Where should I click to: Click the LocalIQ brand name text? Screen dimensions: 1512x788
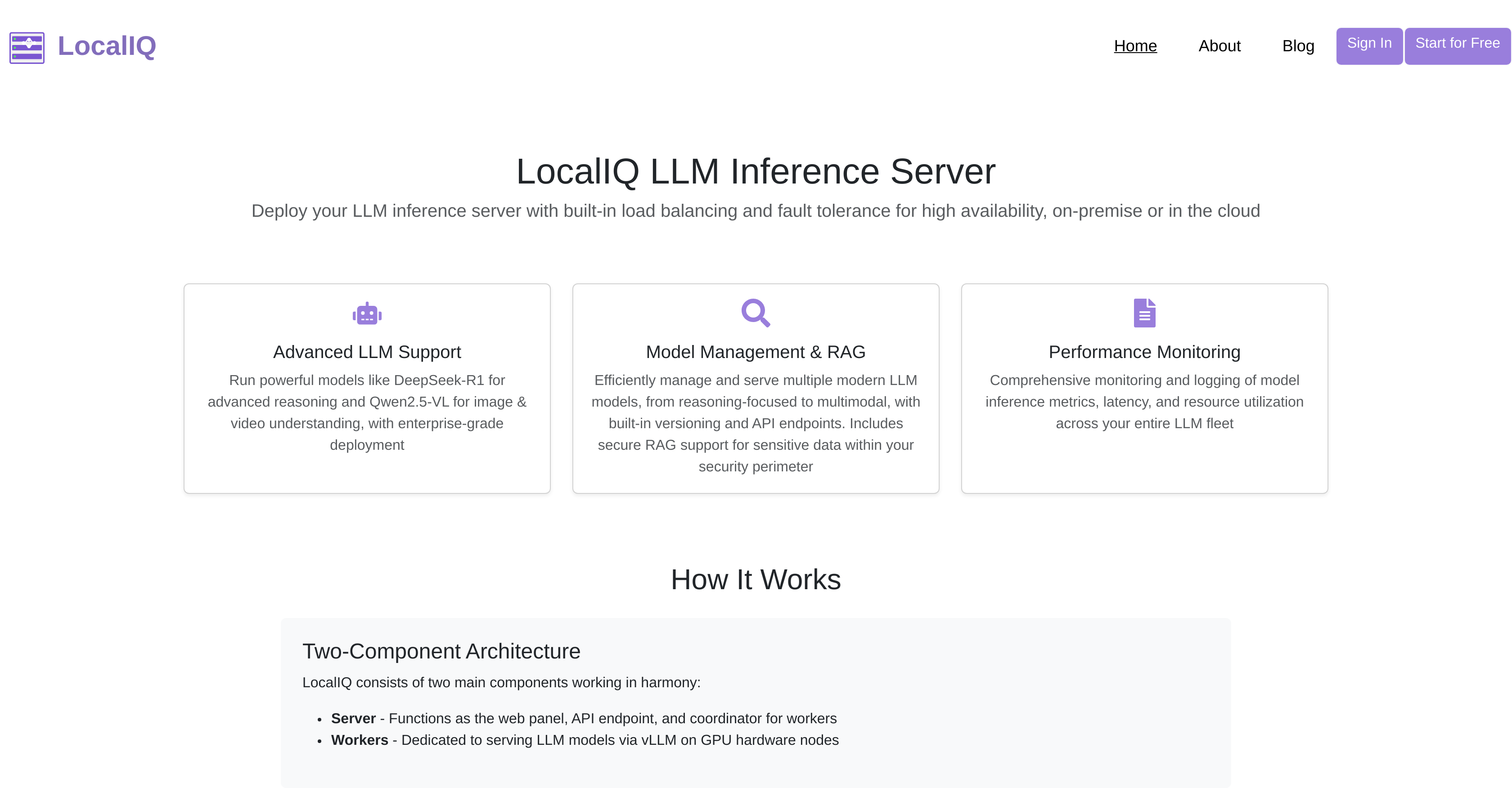[106, 47]
